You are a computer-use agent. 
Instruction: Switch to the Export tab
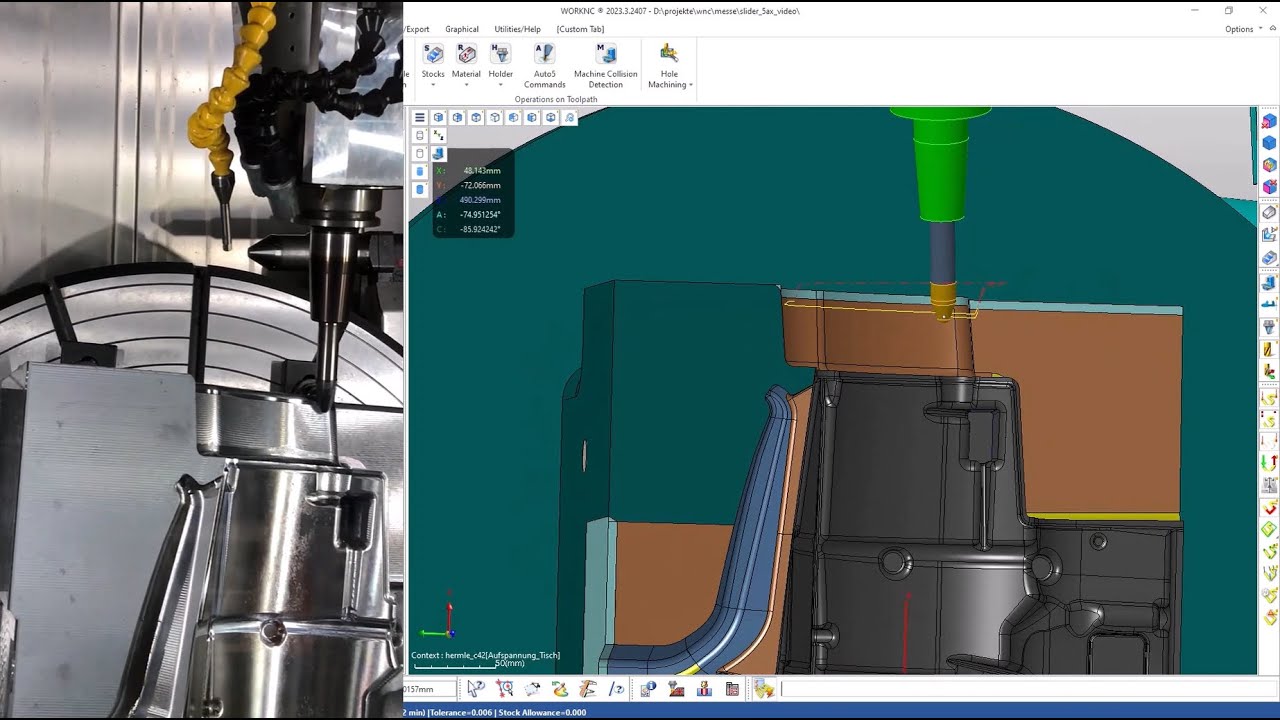coord(417,29)
